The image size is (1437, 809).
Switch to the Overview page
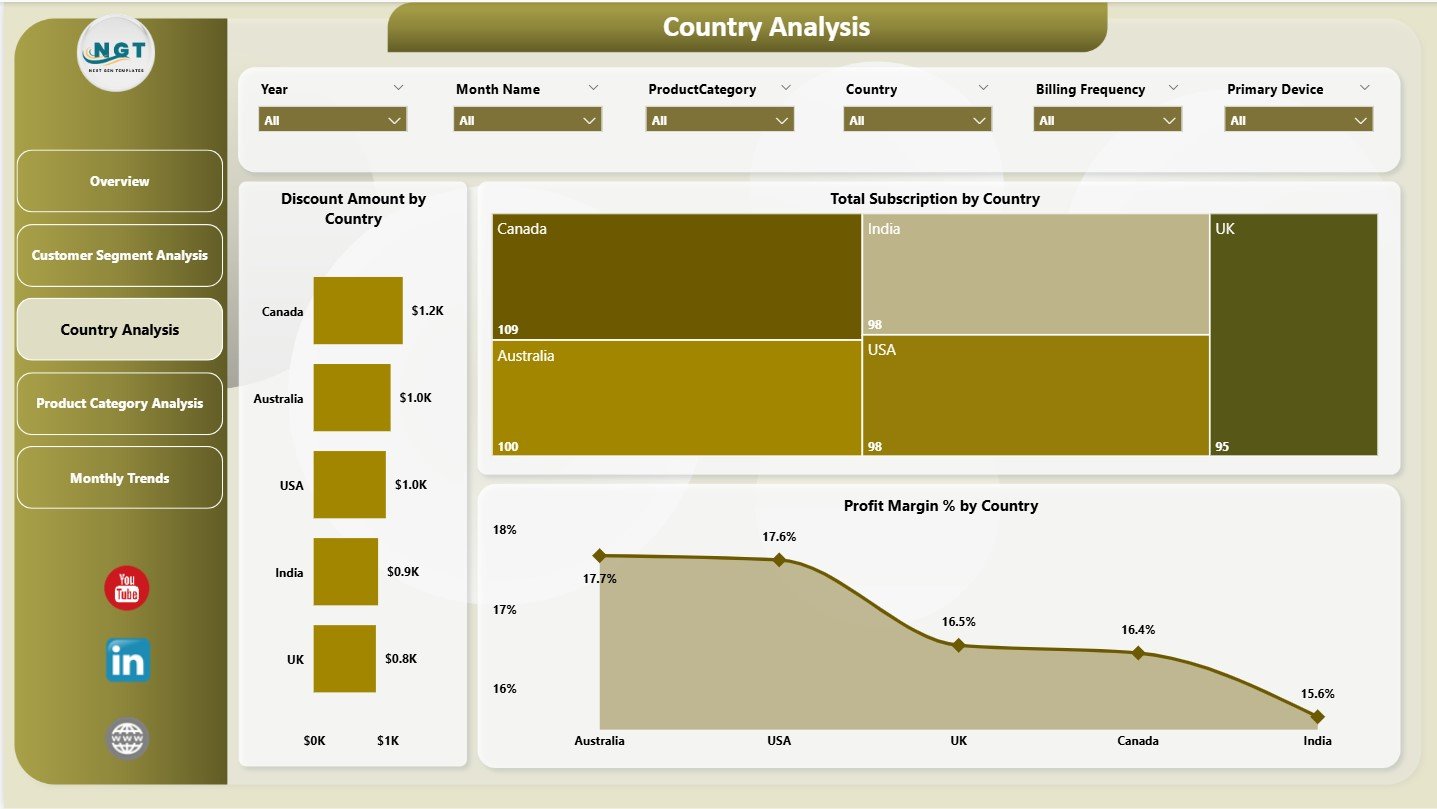119,181
